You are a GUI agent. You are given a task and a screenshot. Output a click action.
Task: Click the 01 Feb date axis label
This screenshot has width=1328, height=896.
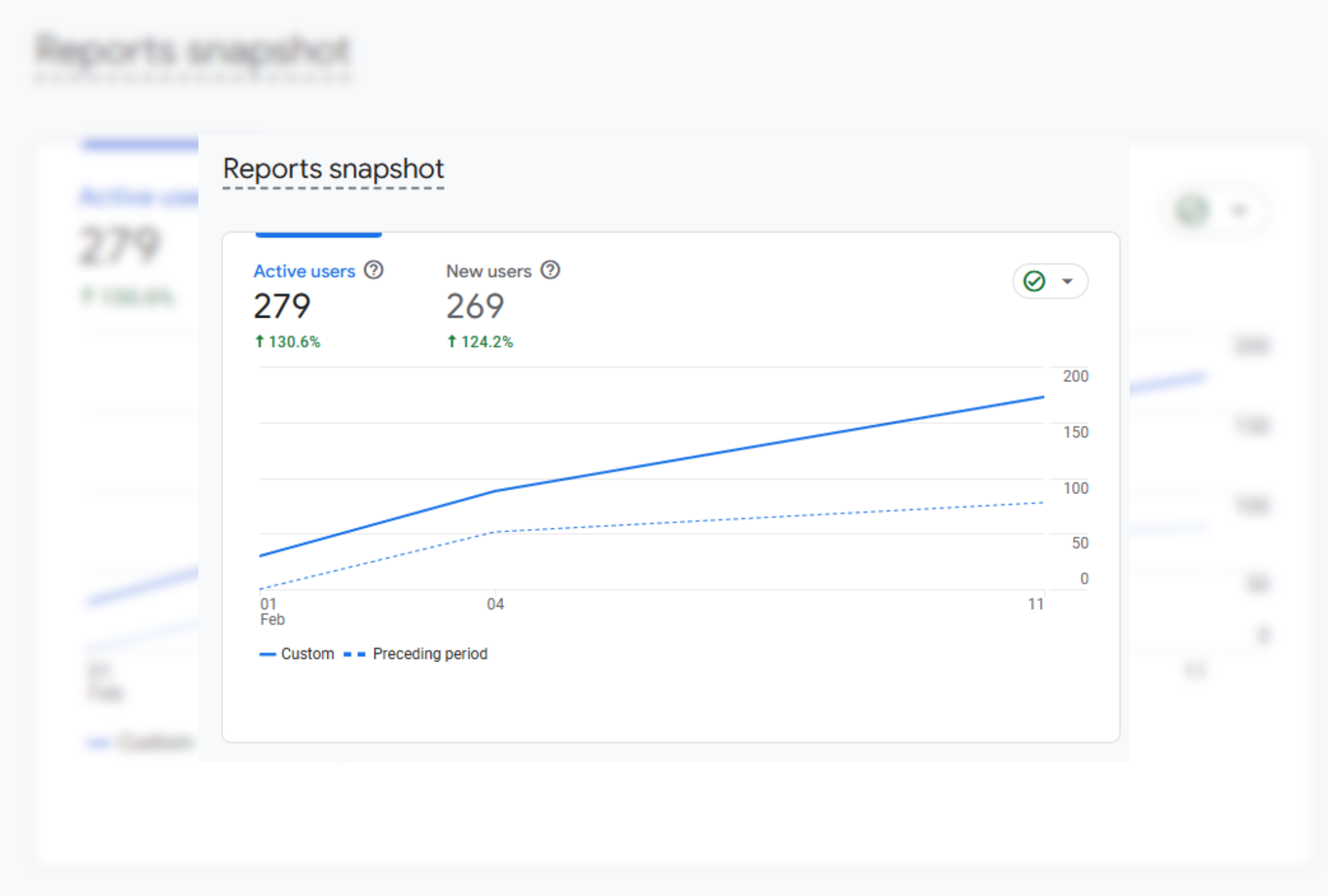271,611
